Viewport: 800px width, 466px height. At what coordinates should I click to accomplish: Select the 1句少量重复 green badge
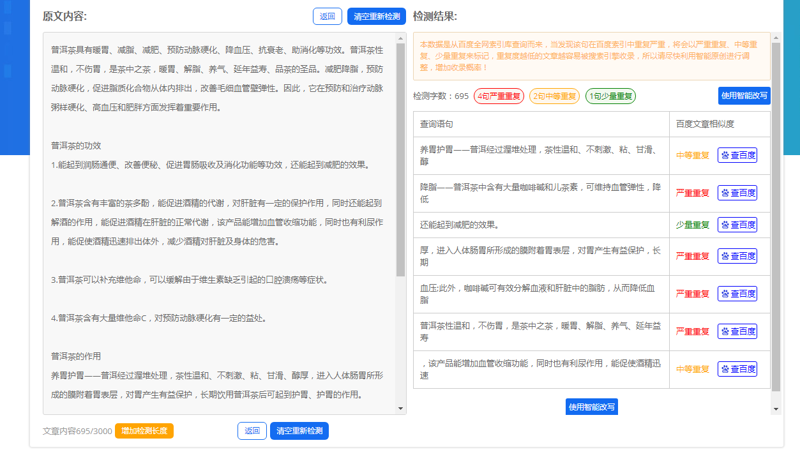[610, 96]
